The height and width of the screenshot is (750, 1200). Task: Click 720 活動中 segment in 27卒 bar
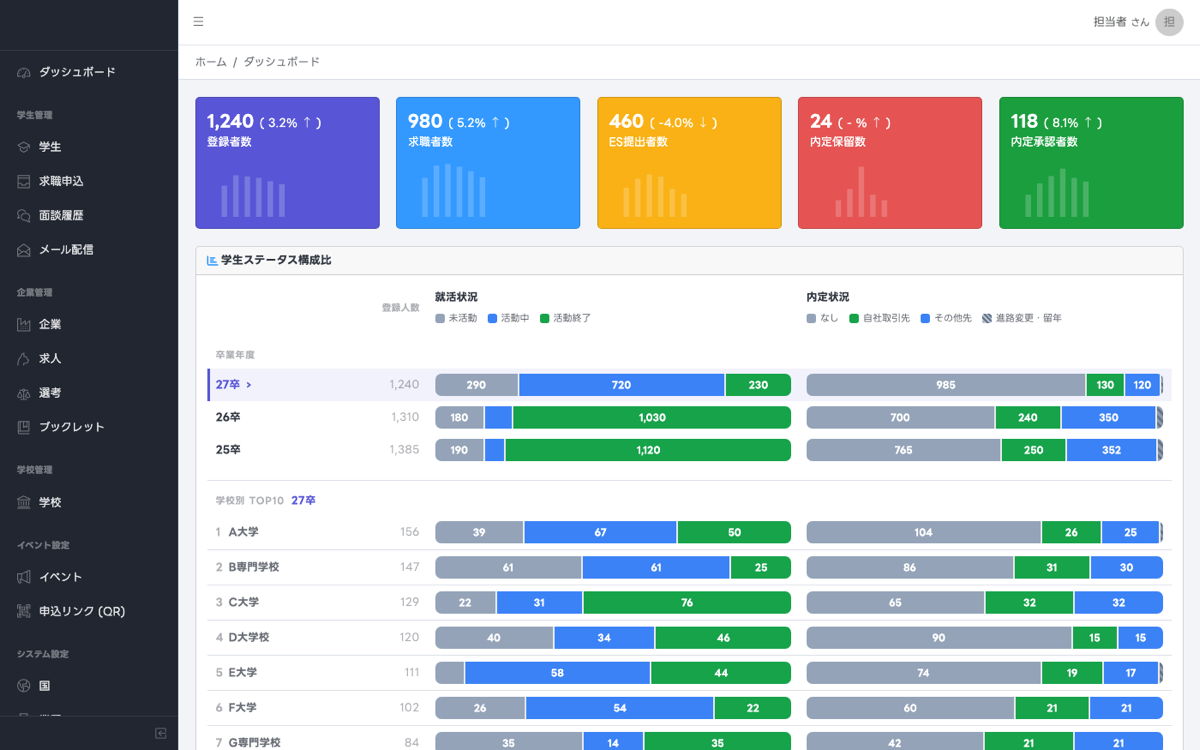[x=621, y=385]
